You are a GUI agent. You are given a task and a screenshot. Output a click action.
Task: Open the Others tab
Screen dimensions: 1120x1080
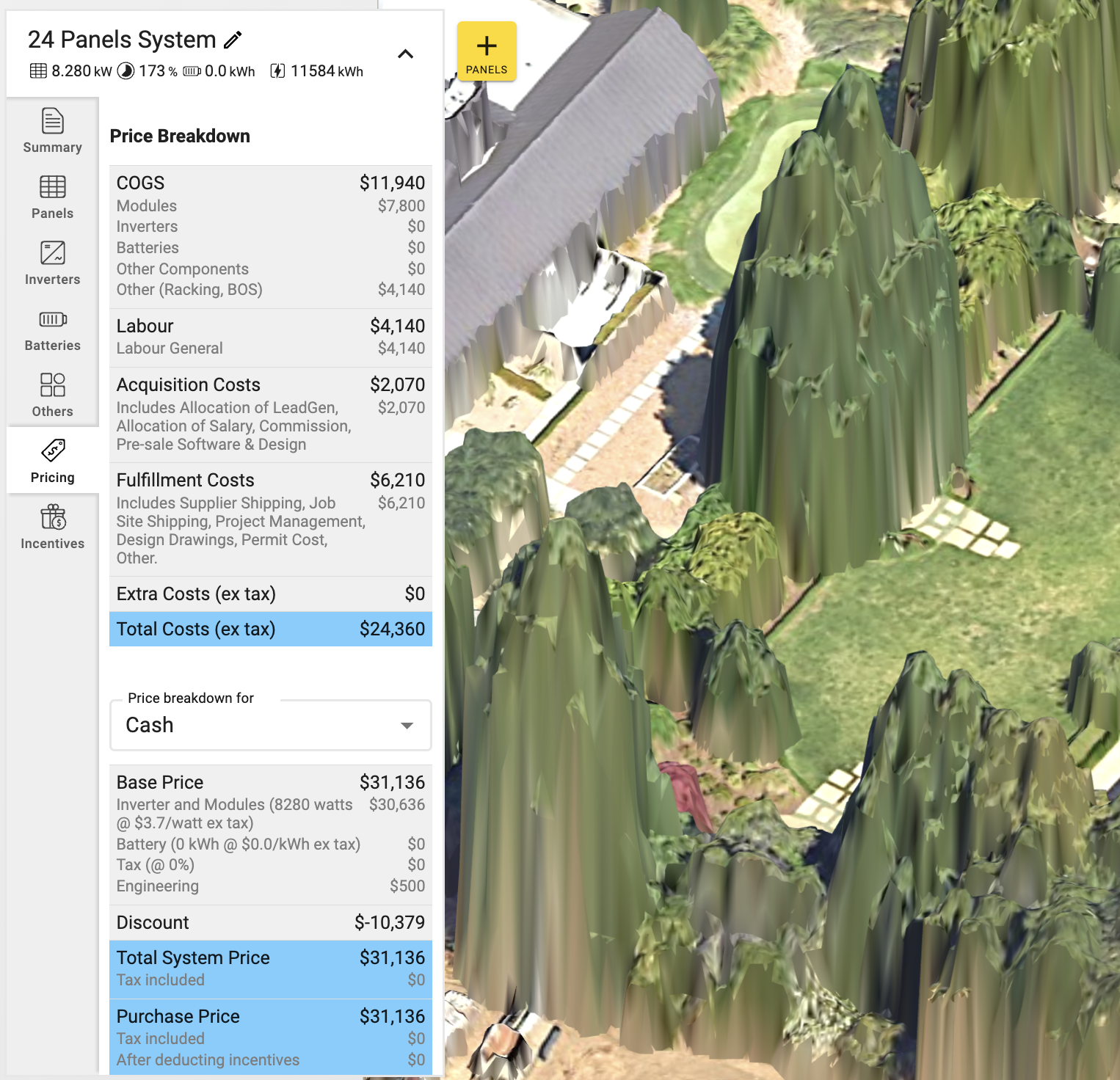[53, 395]
